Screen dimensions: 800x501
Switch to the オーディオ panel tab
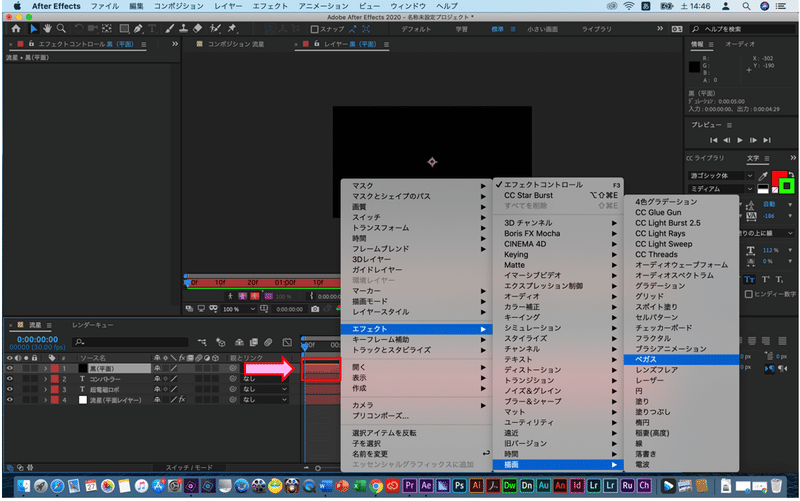(740, 44)
